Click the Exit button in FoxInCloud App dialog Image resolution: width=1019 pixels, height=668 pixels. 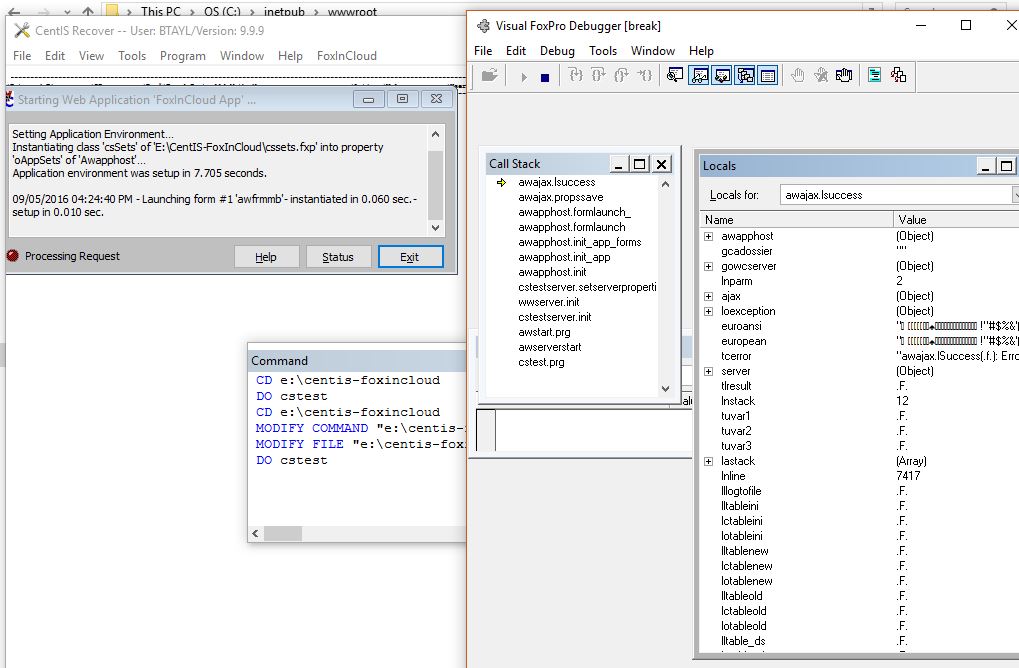pyautogui.click(x=411, y=257)
